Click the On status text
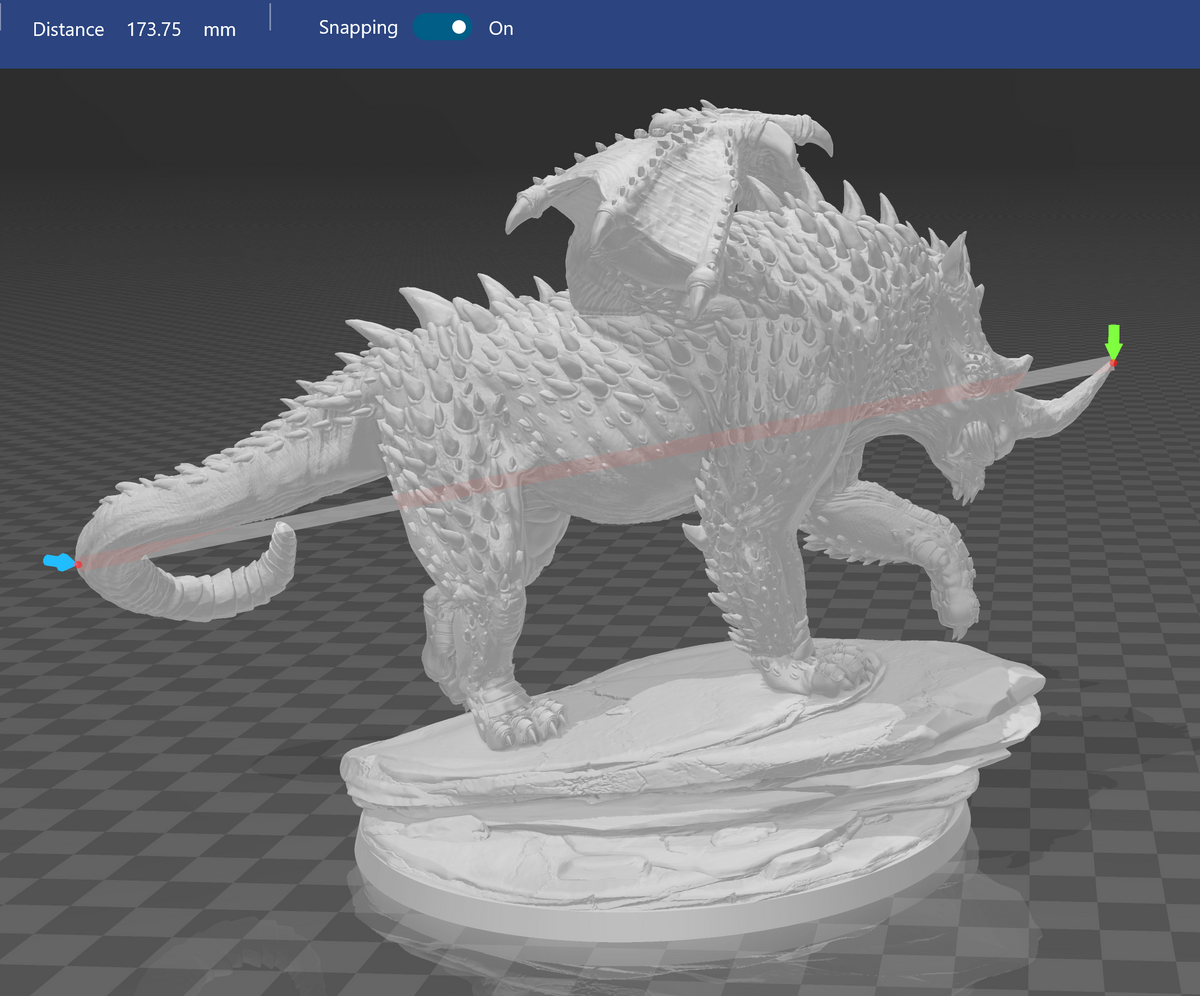The image size is (1200, 996). tap(501, 29)
